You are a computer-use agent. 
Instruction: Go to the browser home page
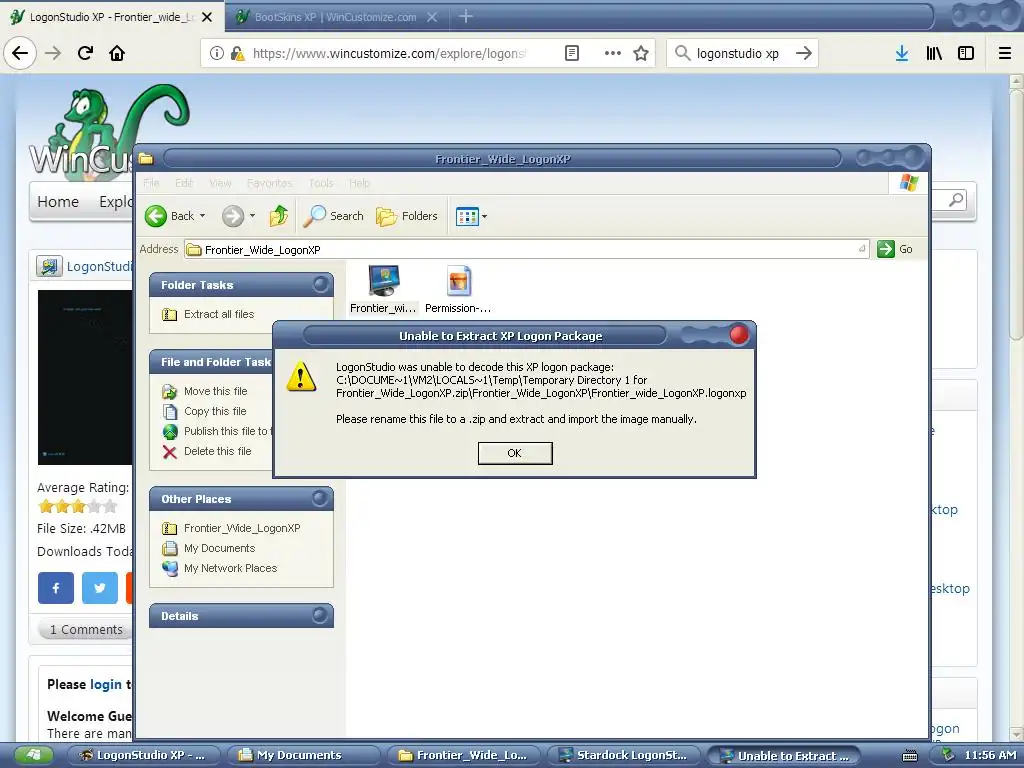click(117, 53)
